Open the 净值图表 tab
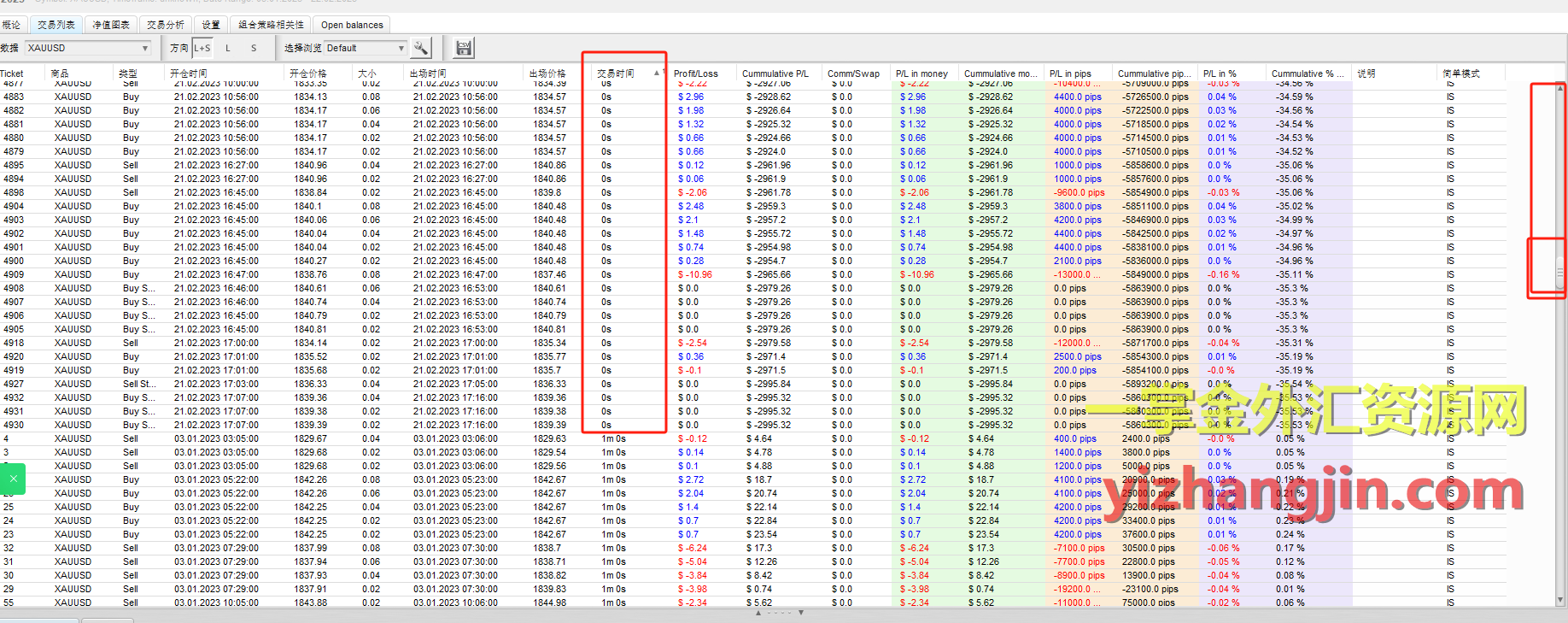Screen dimensions: 1568x623 click(x=111, y=25)
